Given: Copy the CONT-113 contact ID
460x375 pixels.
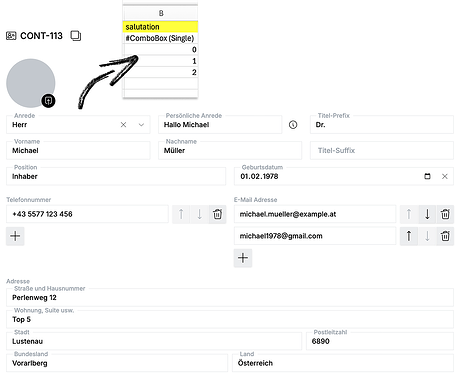Looking at the screenshot, I should coord(76,36).
